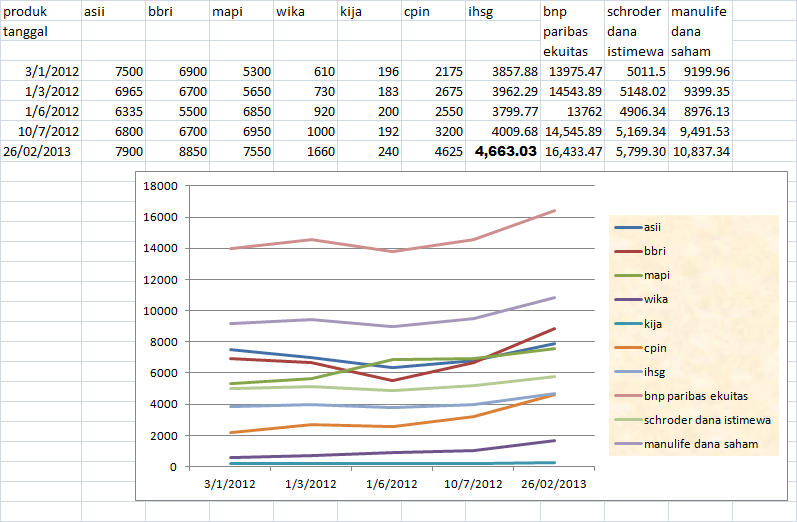Select ihsg value 3857.88

(503, 71)
